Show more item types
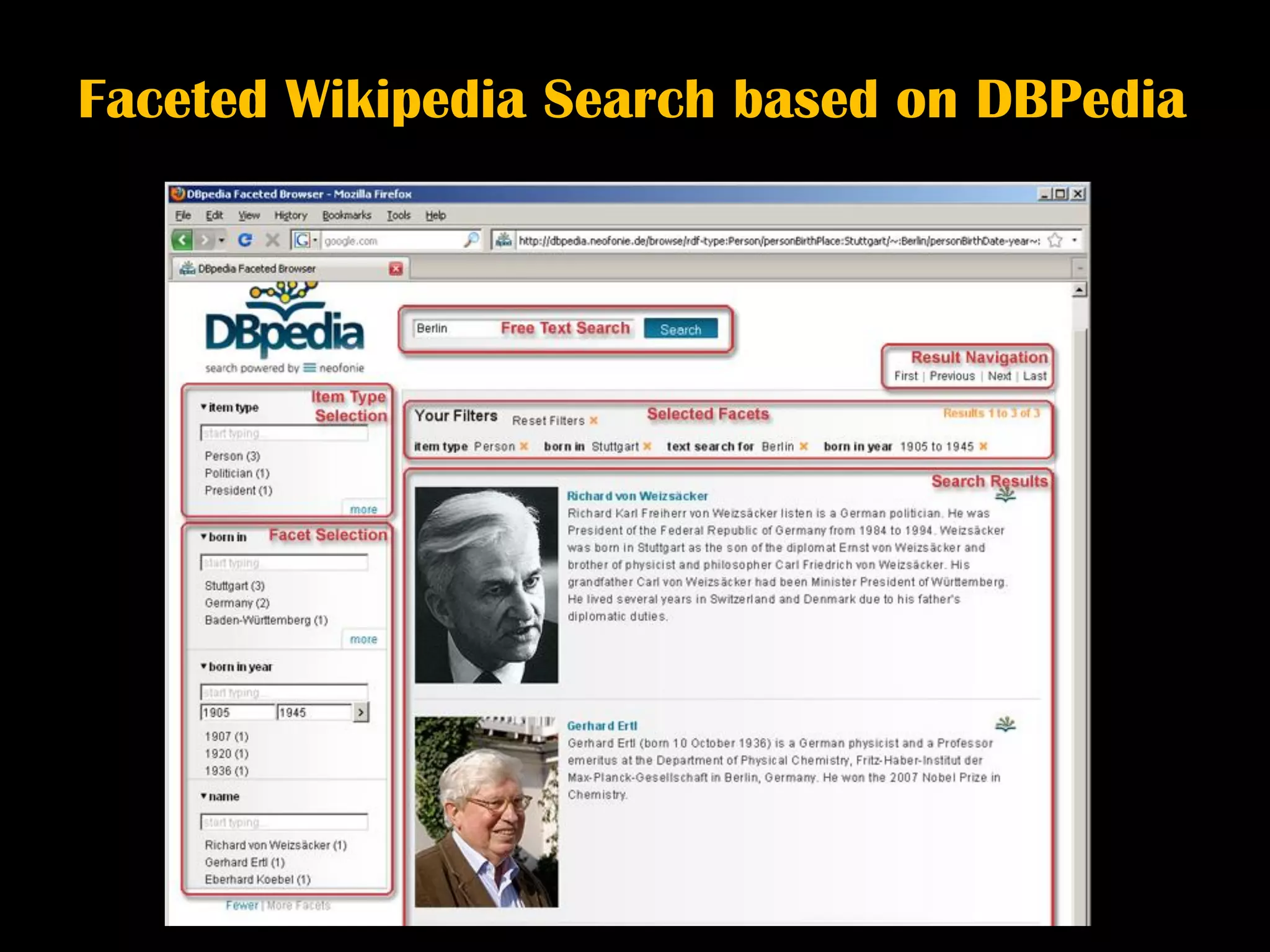The image size is (1270, 952). [x=363, y=509]
